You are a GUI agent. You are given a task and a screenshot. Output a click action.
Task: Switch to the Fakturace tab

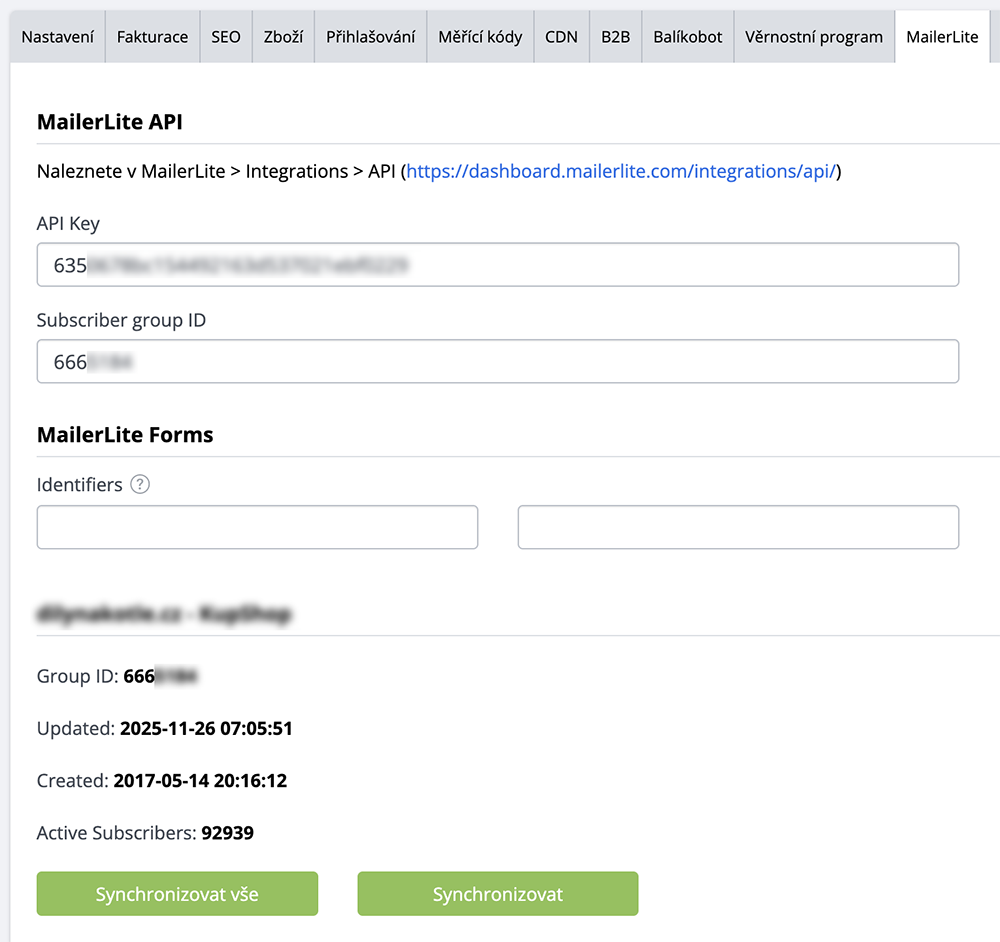point(152,37)
